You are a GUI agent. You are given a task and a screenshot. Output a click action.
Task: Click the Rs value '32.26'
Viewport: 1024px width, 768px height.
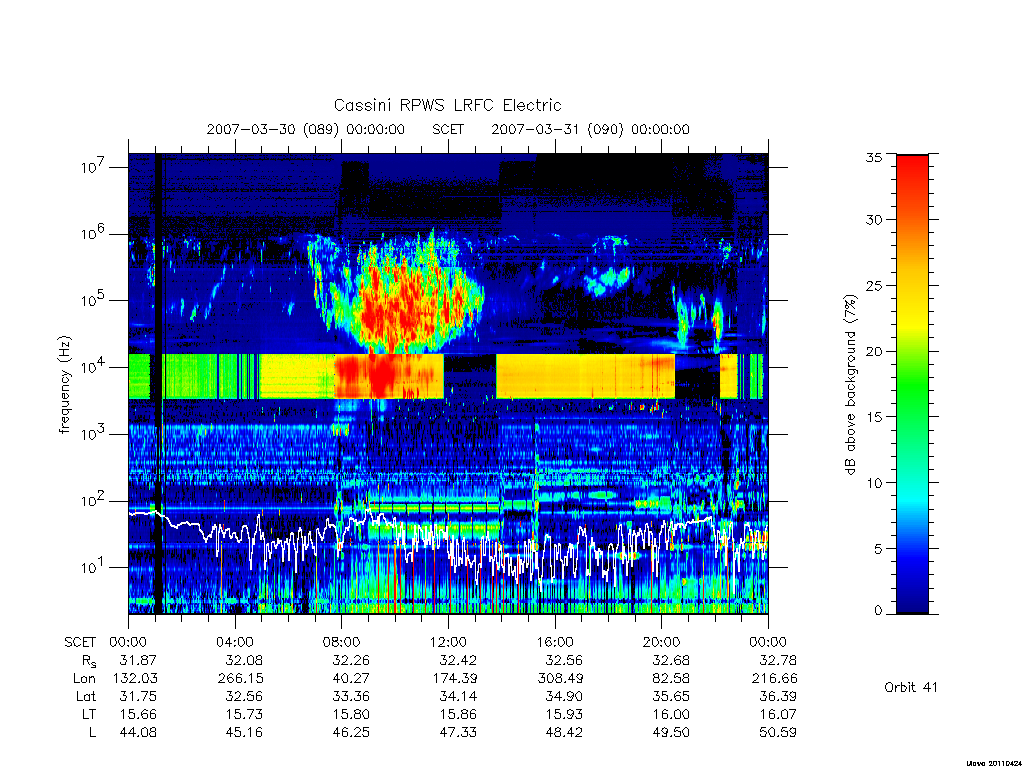pos(351,660)
